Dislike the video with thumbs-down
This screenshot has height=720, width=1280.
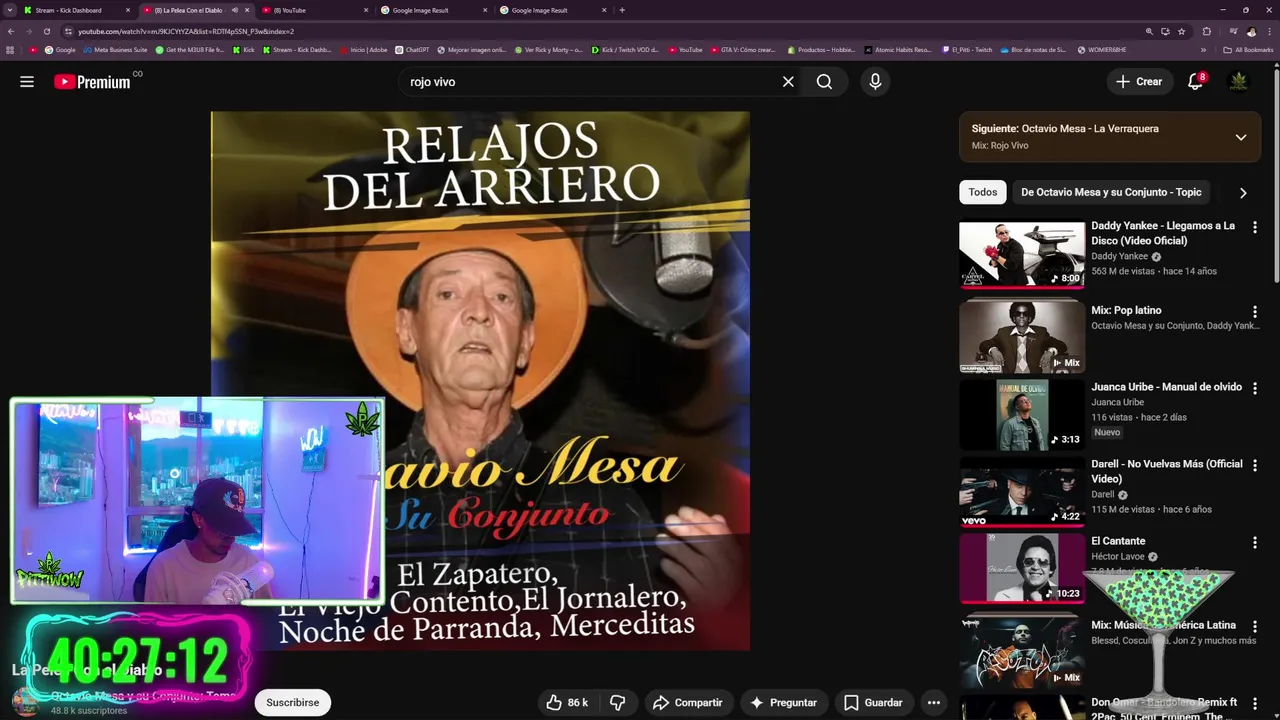coord(618,703)
